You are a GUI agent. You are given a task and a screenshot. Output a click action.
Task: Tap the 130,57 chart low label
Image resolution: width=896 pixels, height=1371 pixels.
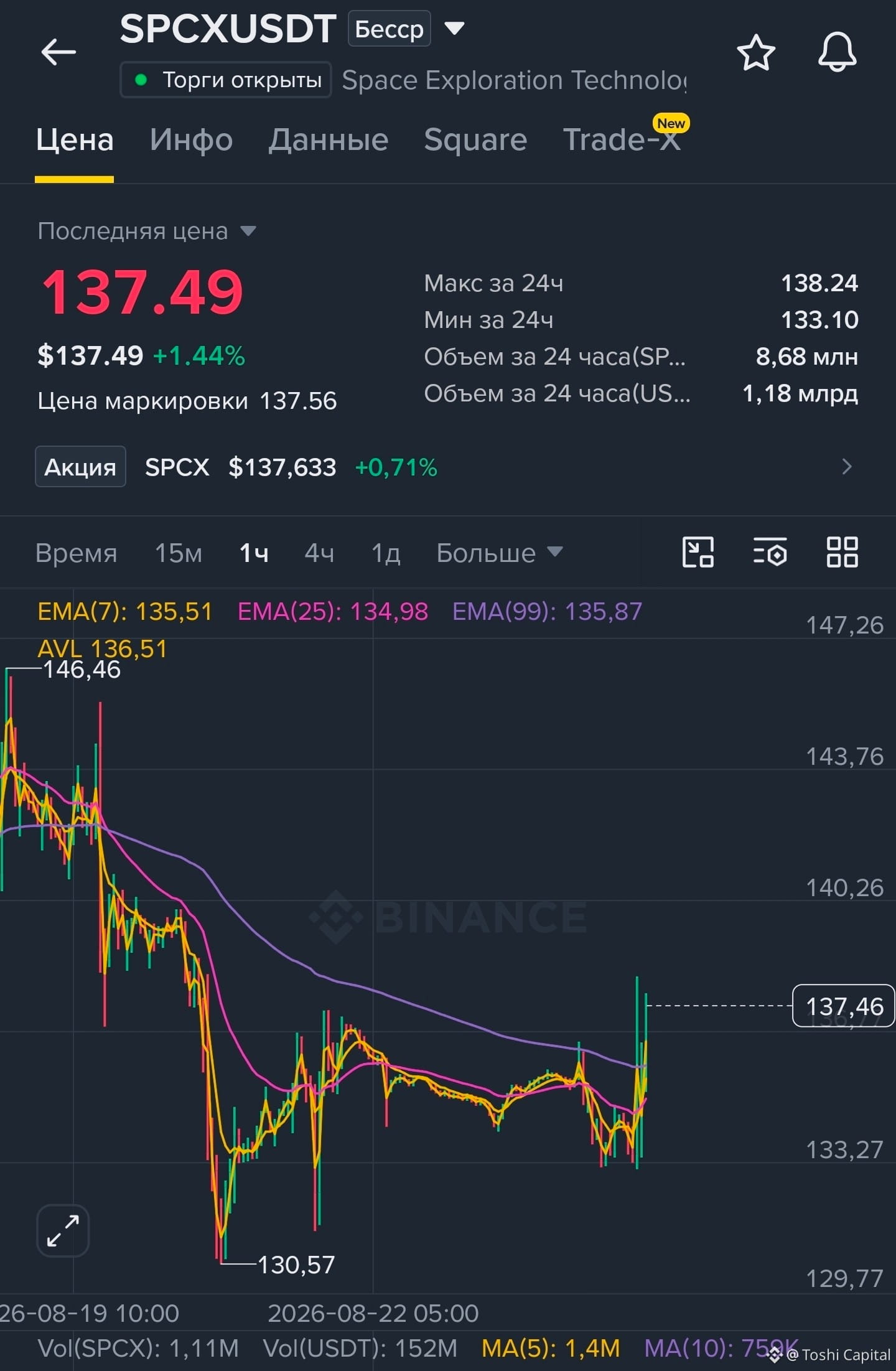(296, 1265)
